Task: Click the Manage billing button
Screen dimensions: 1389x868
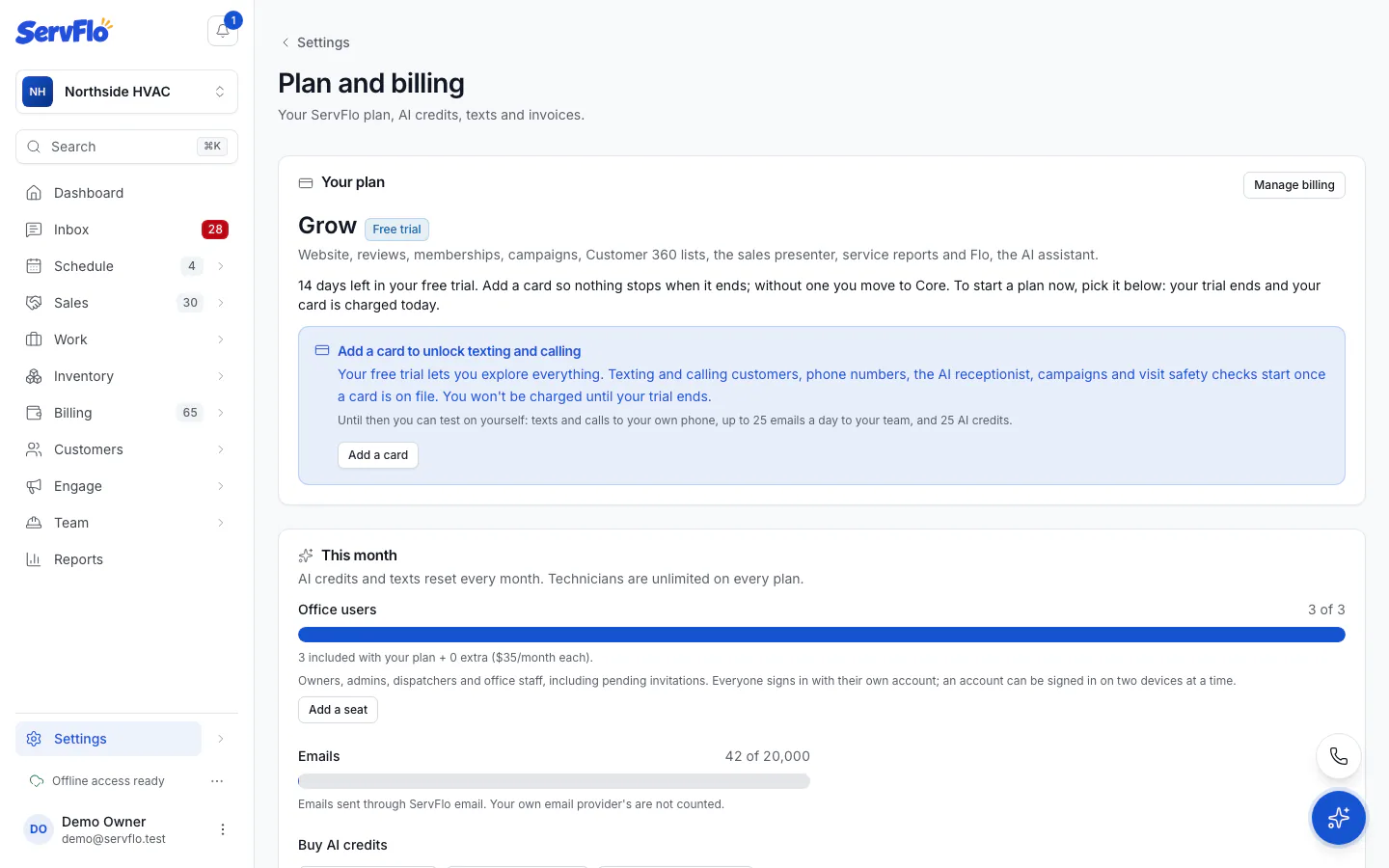Action: 1294,185
